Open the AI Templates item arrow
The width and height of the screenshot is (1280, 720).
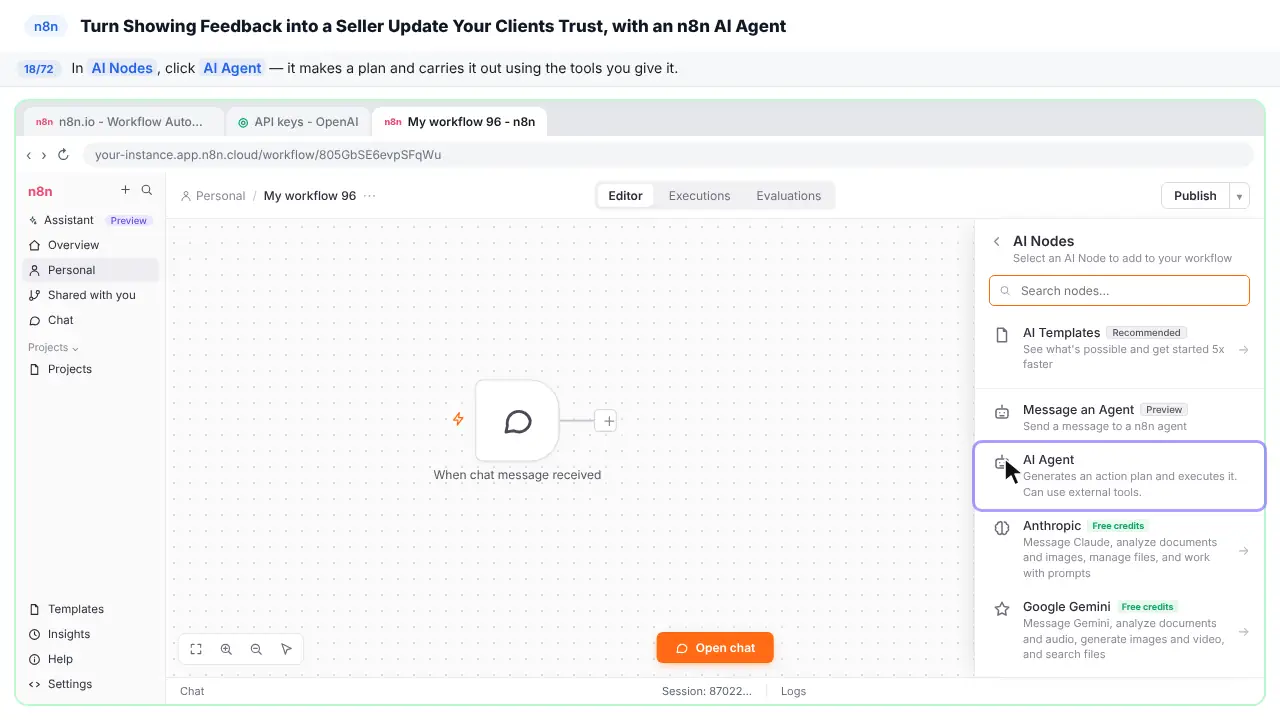1244,350
